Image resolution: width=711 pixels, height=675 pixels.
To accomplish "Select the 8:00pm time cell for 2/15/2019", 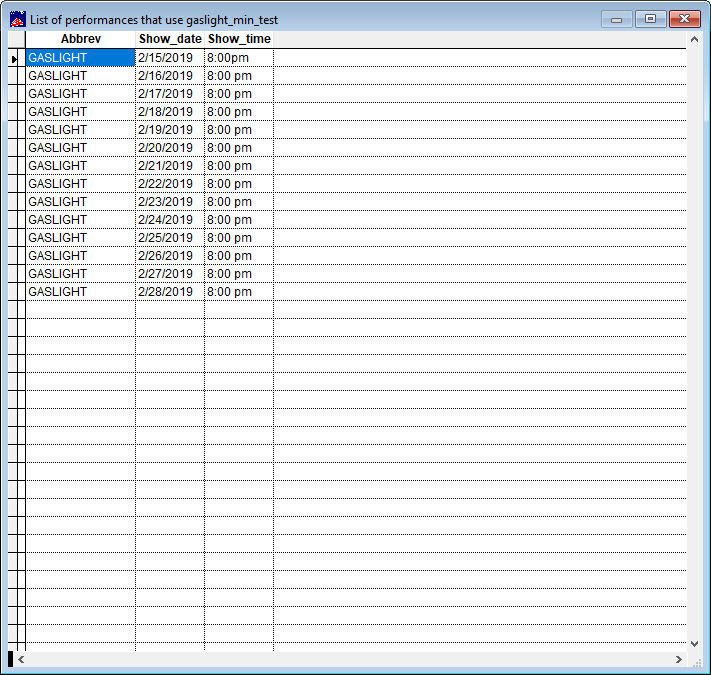I will [239, 58].
